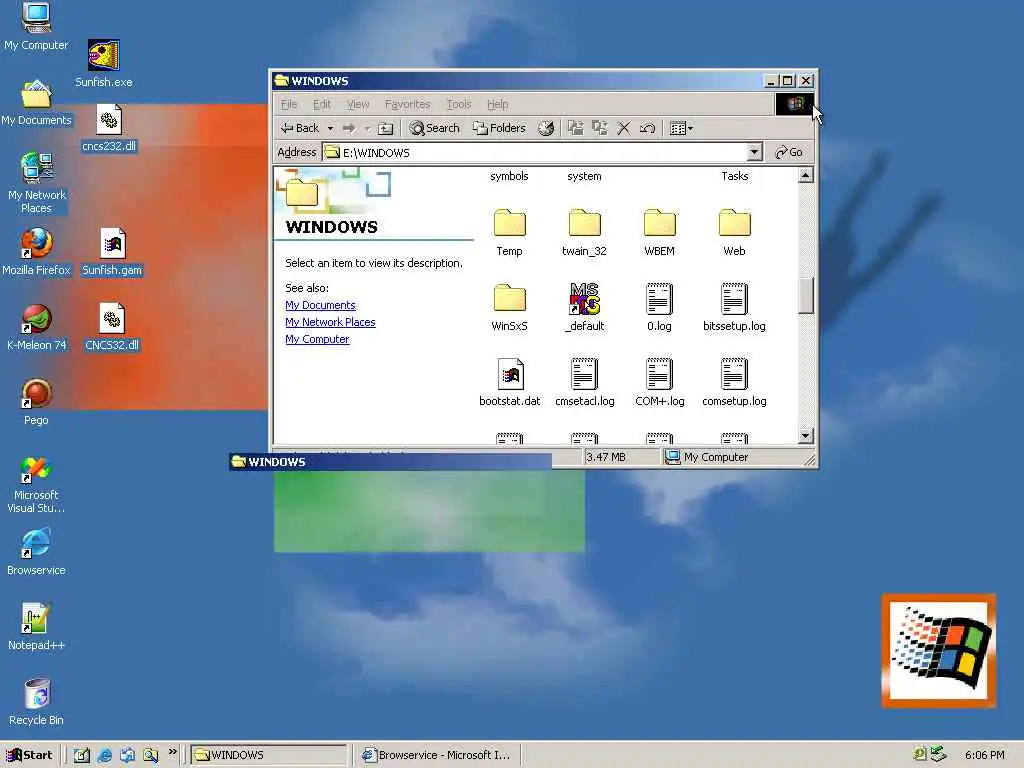Image resolution: width=1024 pixels, height=768 pixels.
Task: Select the WBEM folder
Action: [660, 232]
